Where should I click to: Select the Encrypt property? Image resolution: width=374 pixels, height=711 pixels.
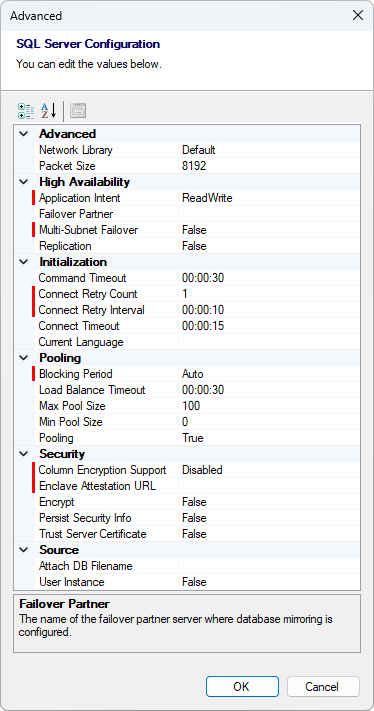click(x=57, y=502)
